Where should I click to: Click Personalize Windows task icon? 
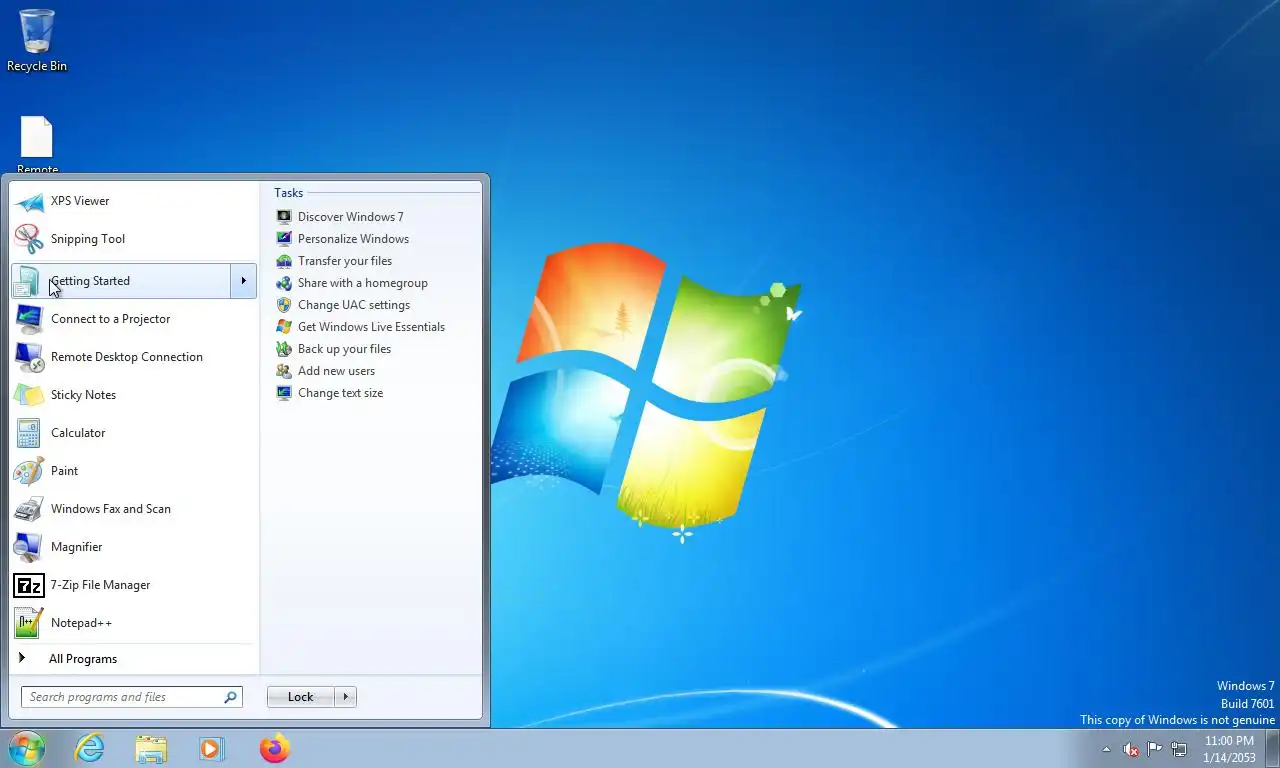(x=284, y=239)
